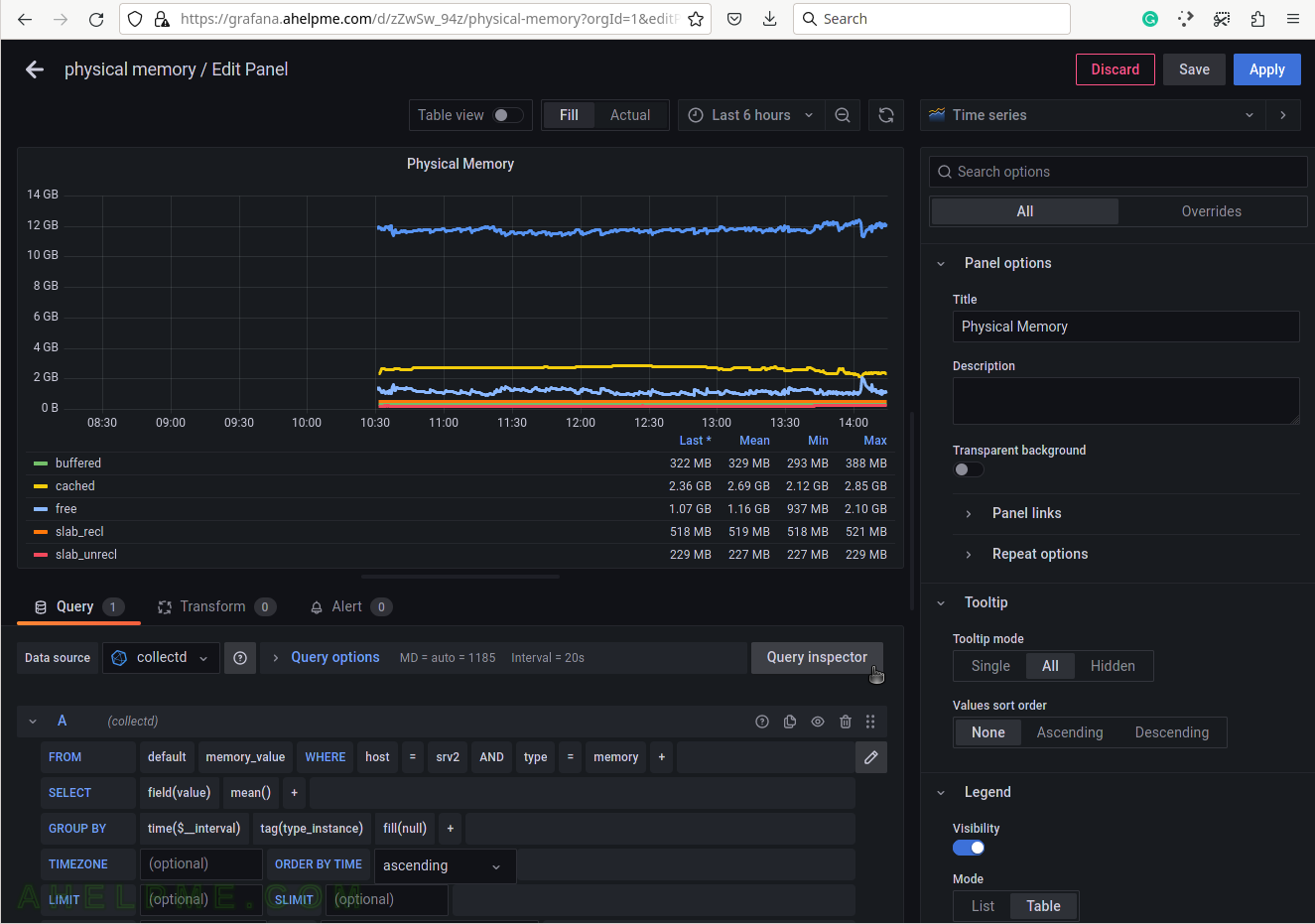1315x924 pixels.
Task: Collapse the options pane arrow
Action: 1283,115
